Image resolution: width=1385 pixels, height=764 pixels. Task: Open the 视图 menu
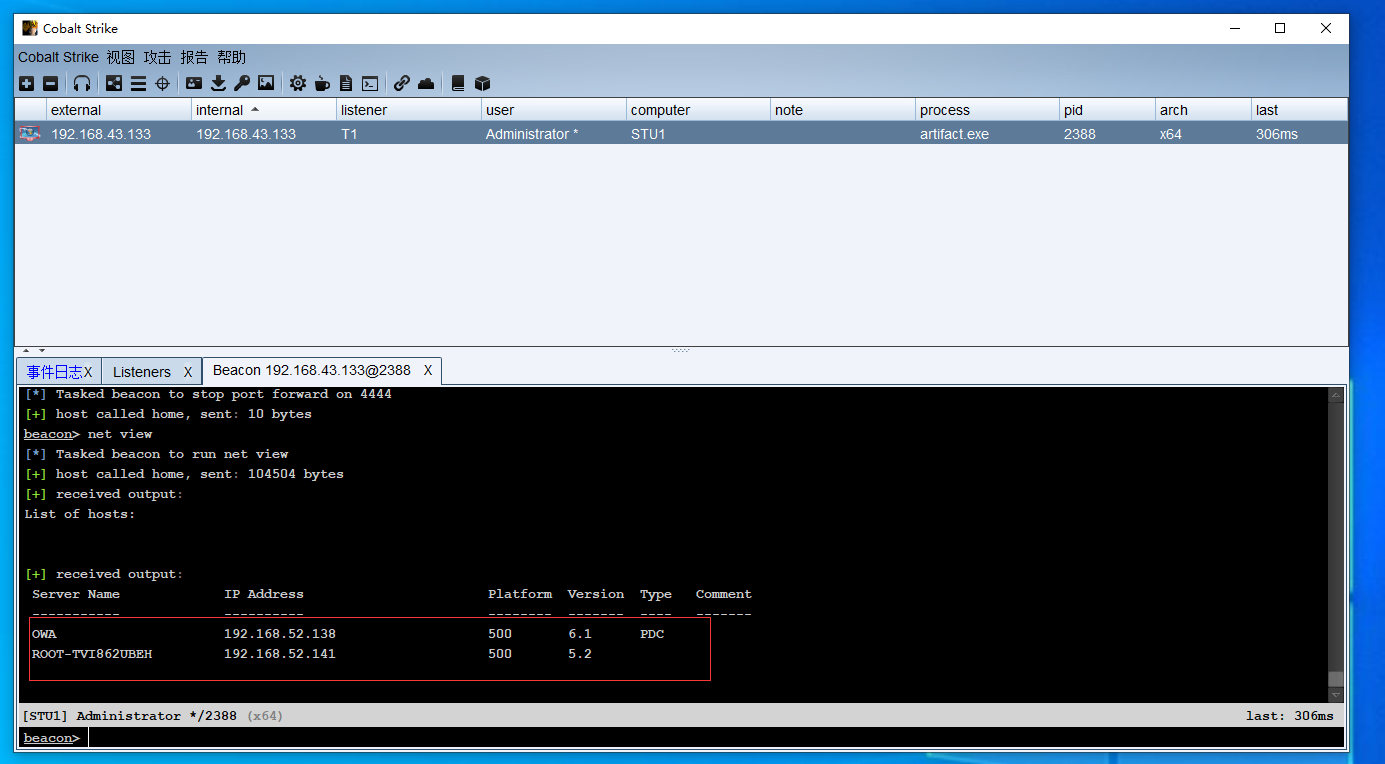(121, 57)
